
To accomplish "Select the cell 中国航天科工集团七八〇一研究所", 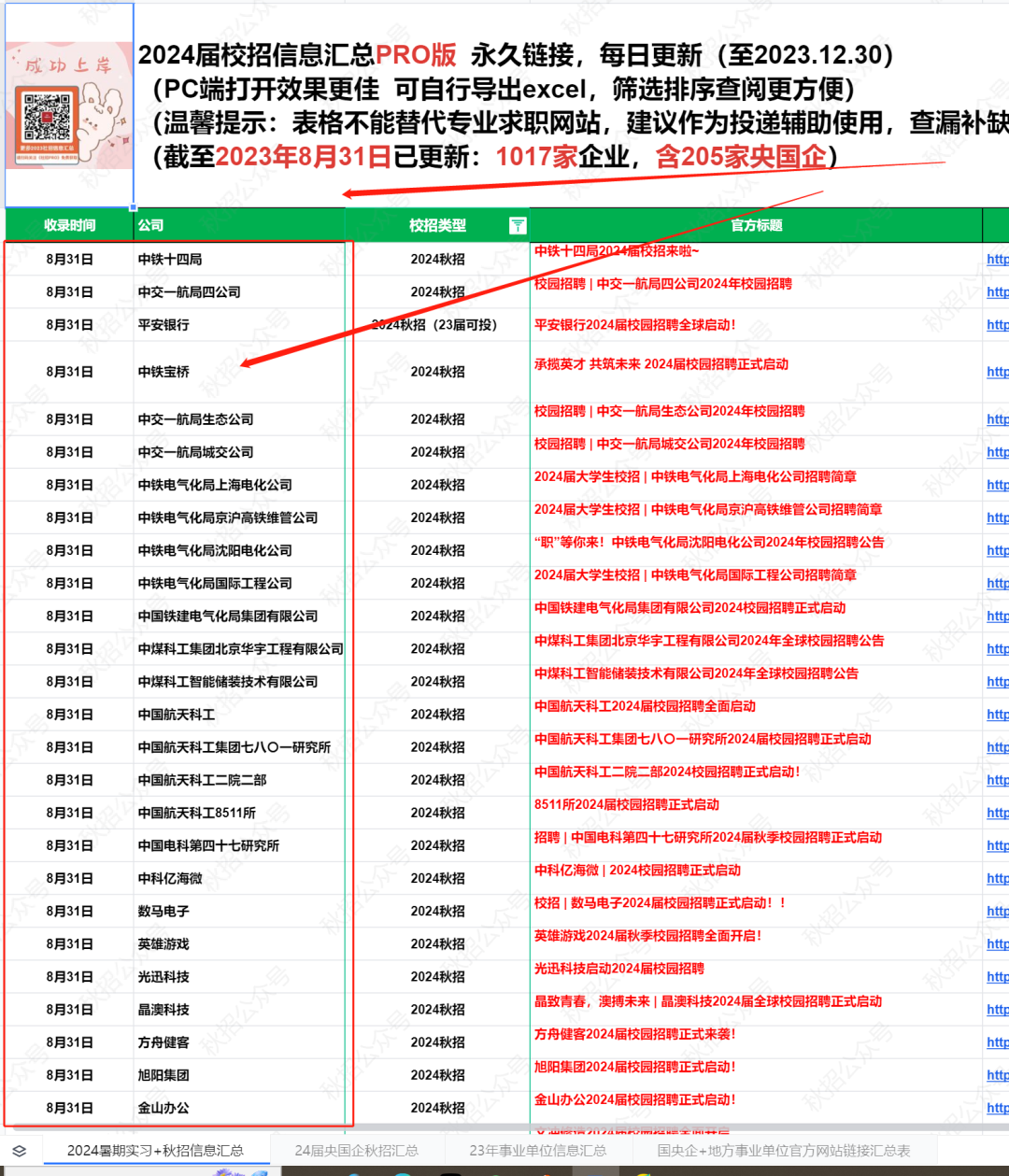I will coord(239,747).
